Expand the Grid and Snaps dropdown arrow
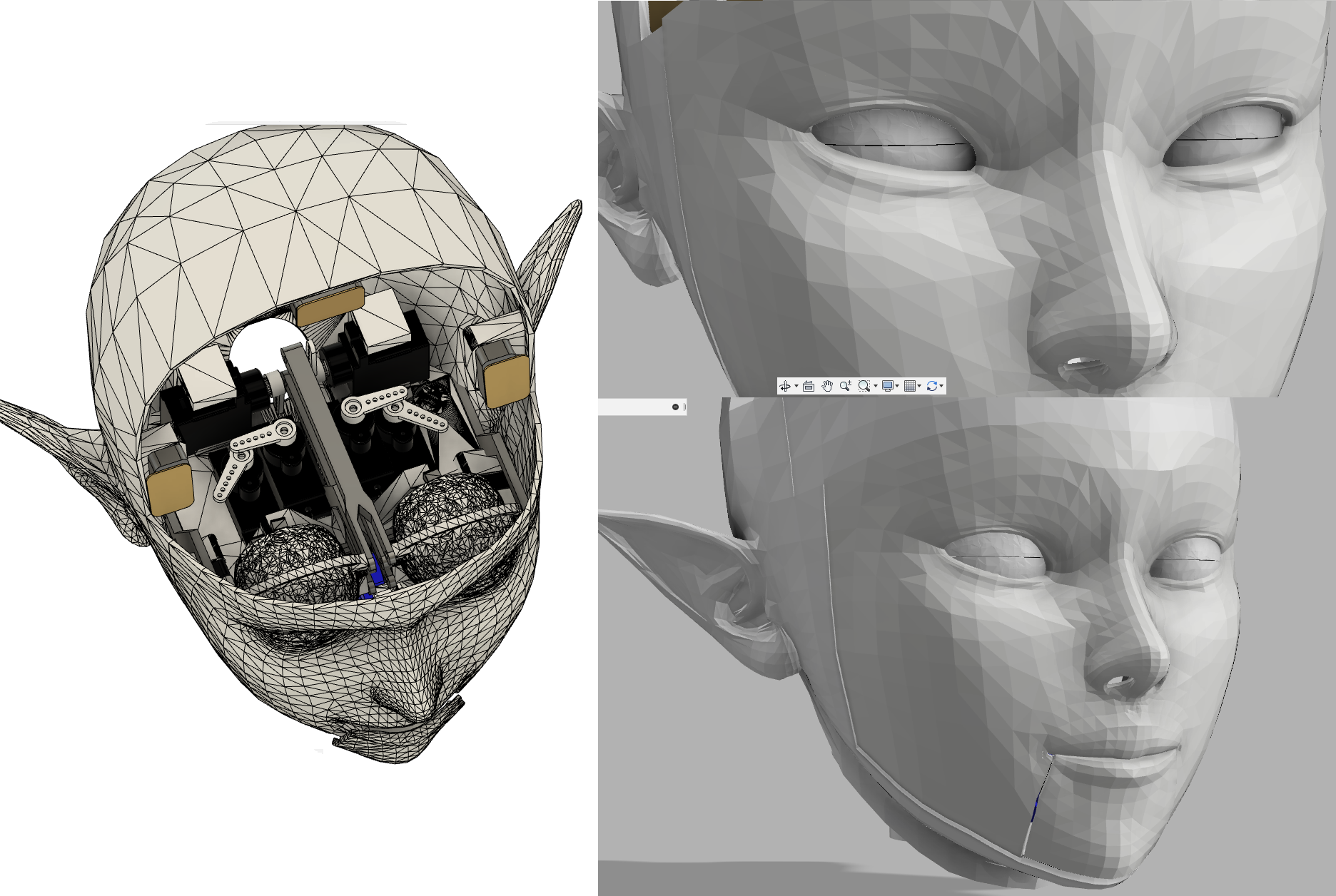The width and height of the screenshot is (1336, 896). [919, 386]
